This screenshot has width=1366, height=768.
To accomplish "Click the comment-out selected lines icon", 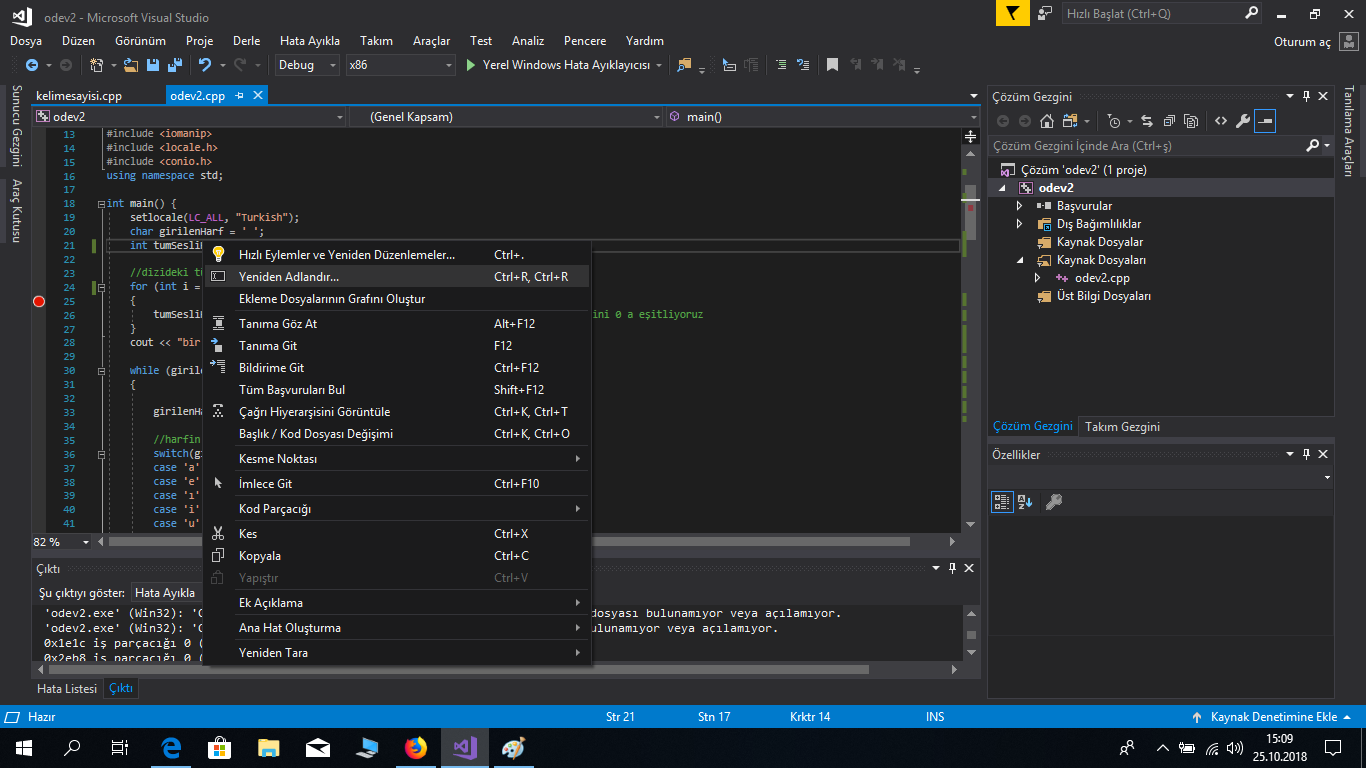I will tap(781, 65).
